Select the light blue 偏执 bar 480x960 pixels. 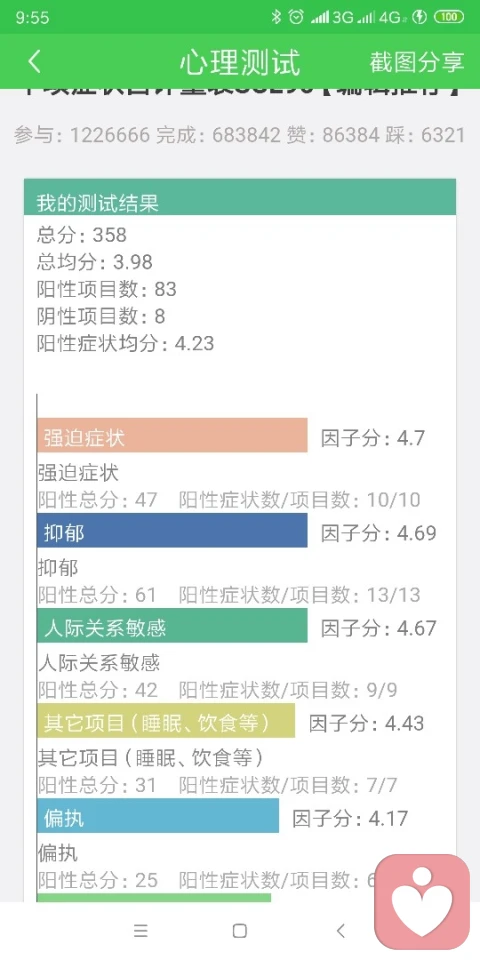[x=158, y=816]
